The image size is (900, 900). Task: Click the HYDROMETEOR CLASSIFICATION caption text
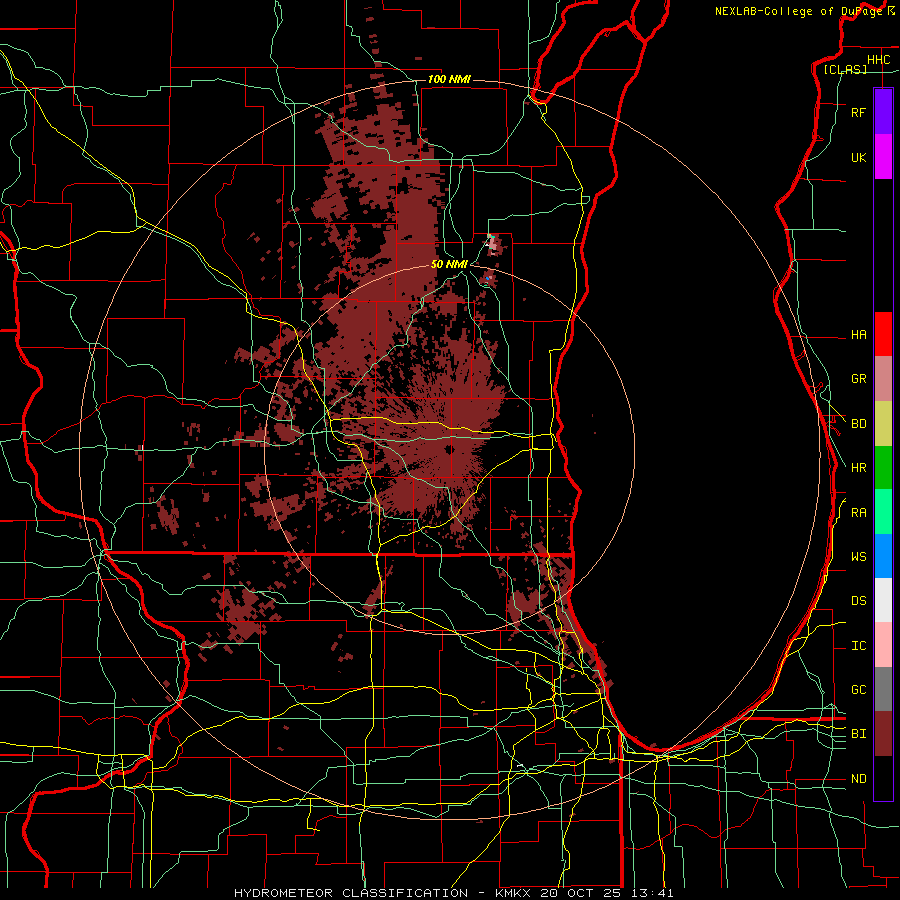[x=351, y=893]
